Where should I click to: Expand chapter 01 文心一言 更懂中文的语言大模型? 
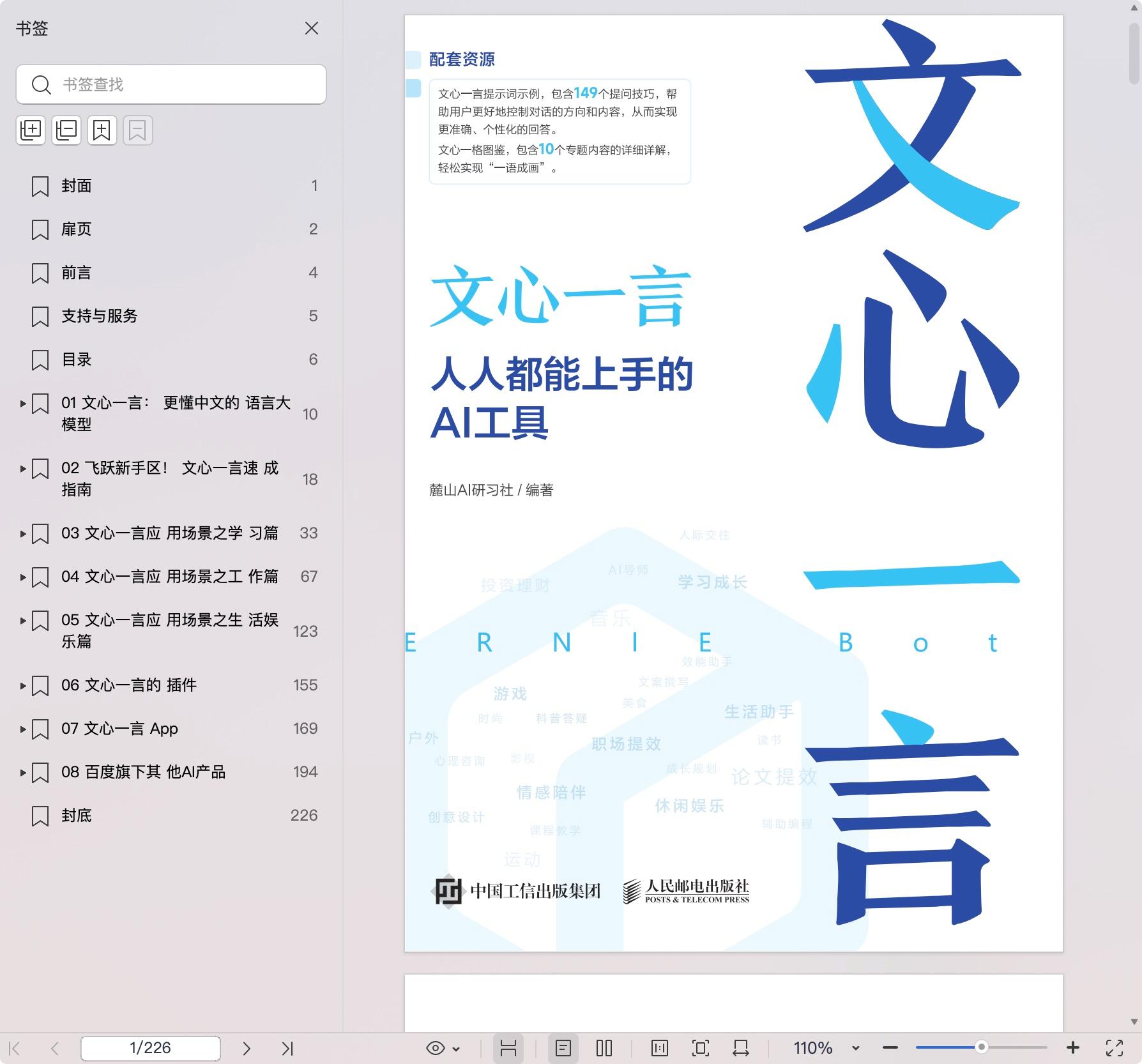click(23, 404)
